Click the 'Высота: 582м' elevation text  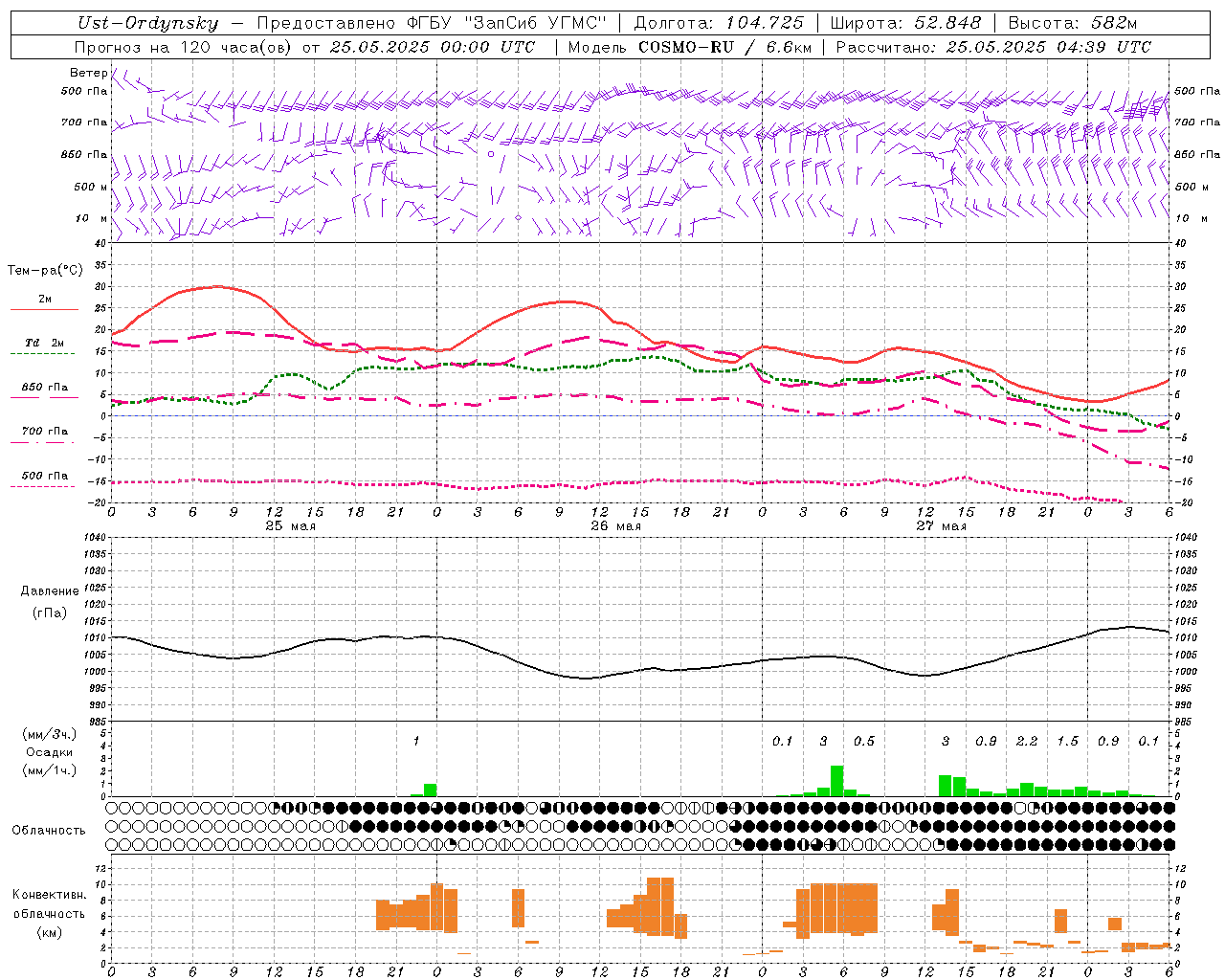(x=1072, y=24)
